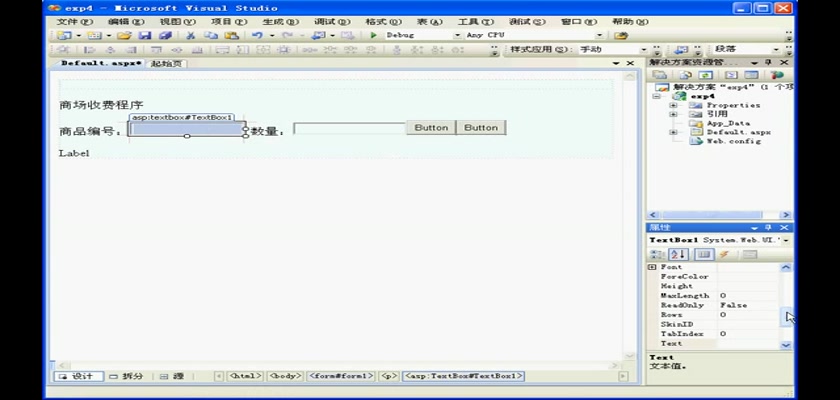
Task: Expand the Properties folder in Solution Explorer
Action: tap(673, 105)
